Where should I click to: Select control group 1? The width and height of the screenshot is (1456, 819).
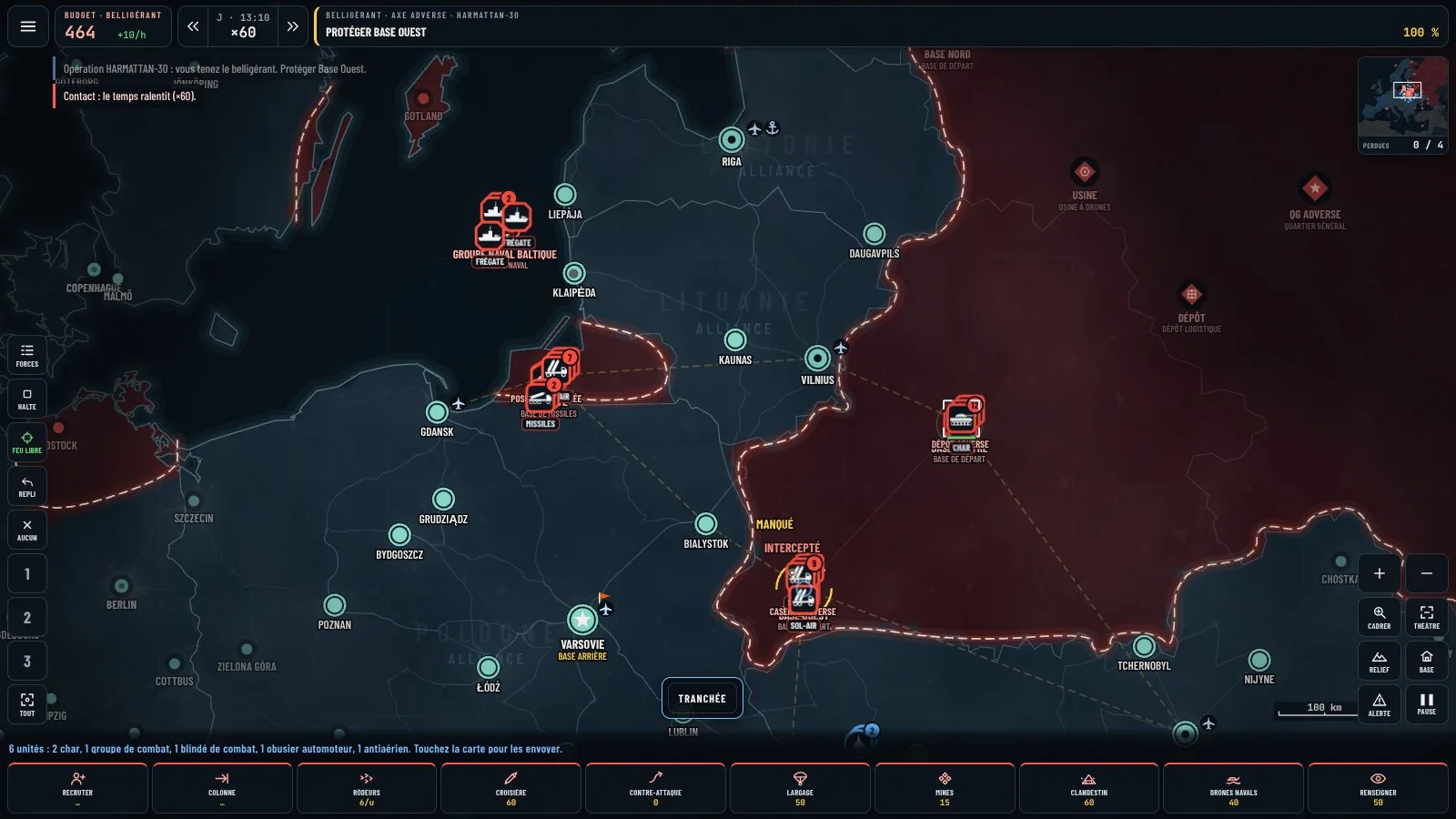coord(27,573)
